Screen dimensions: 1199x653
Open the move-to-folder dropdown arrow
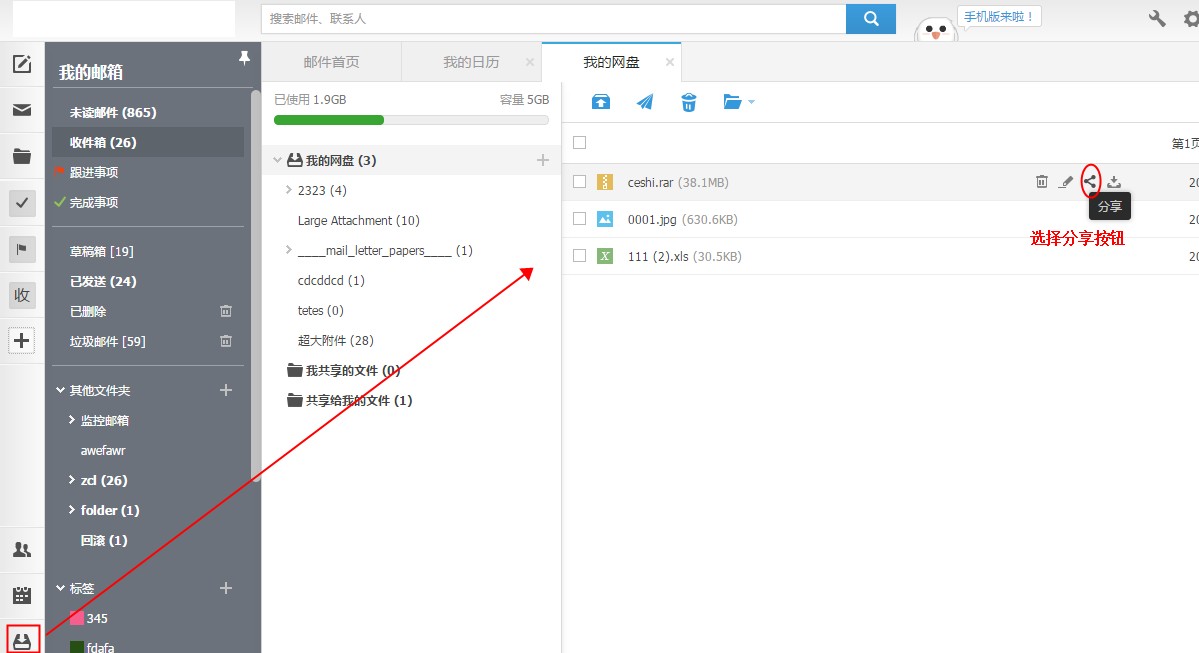coord(751,102)
